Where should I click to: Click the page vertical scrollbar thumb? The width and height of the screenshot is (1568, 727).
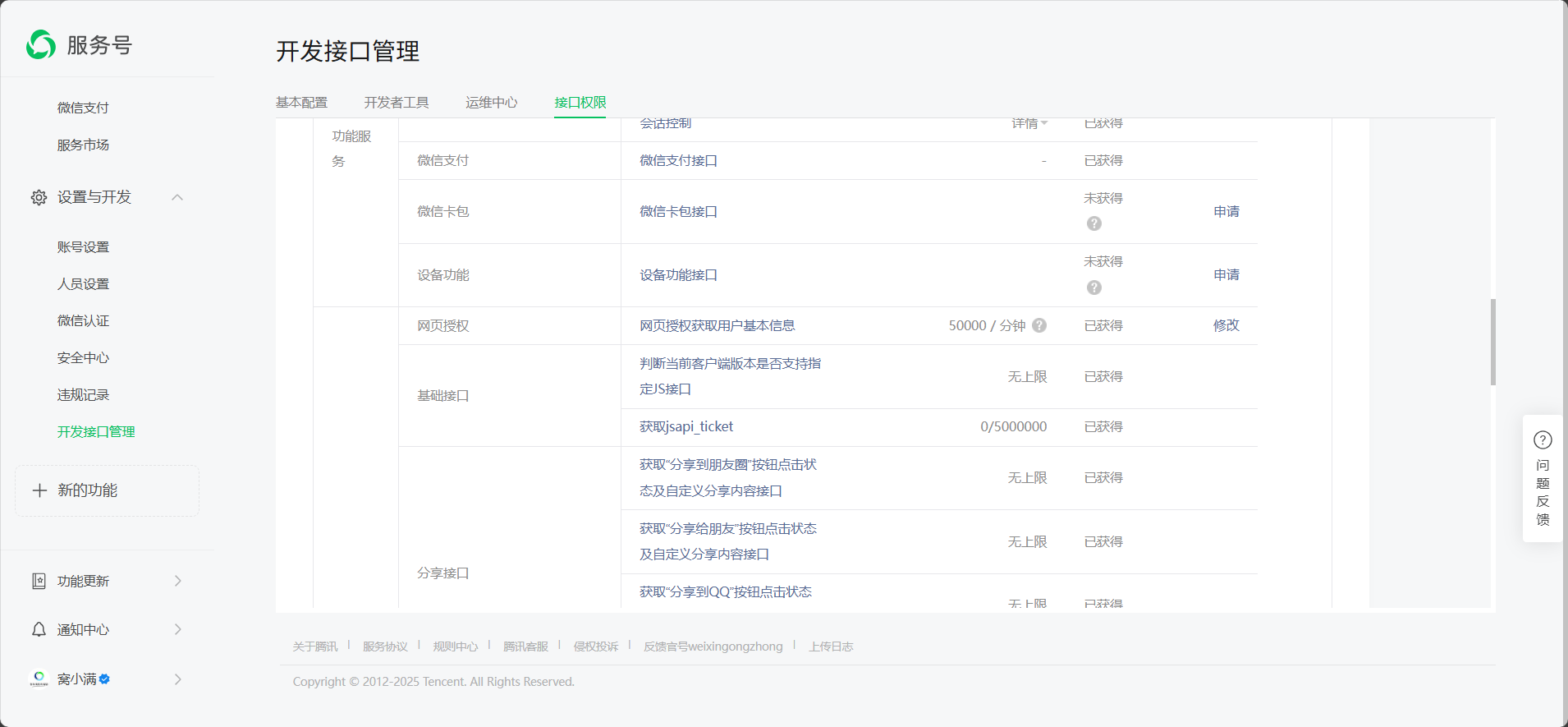click(x=1492, y=342)
